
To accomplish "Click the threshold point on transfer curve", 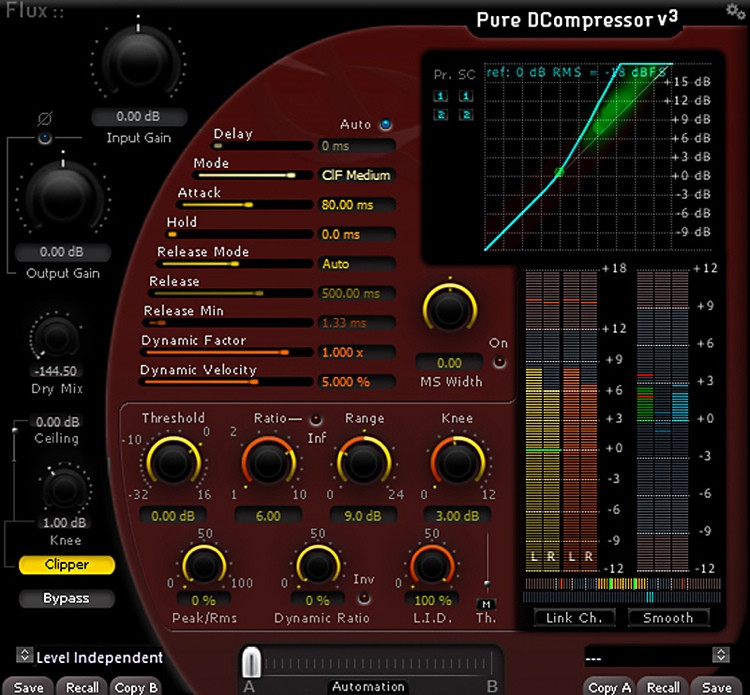I will click(x=559, y=172).
